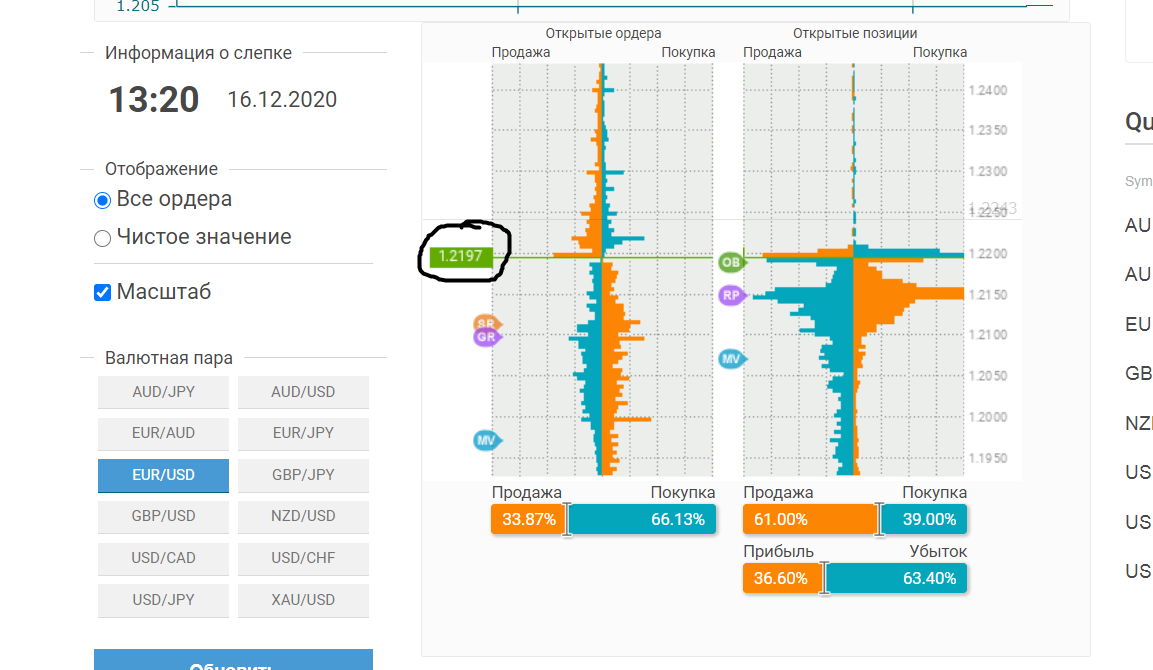This screenshot has height=670, width=1153.
Task: Click the snapshot time 13:20
Action: point(154,99)
